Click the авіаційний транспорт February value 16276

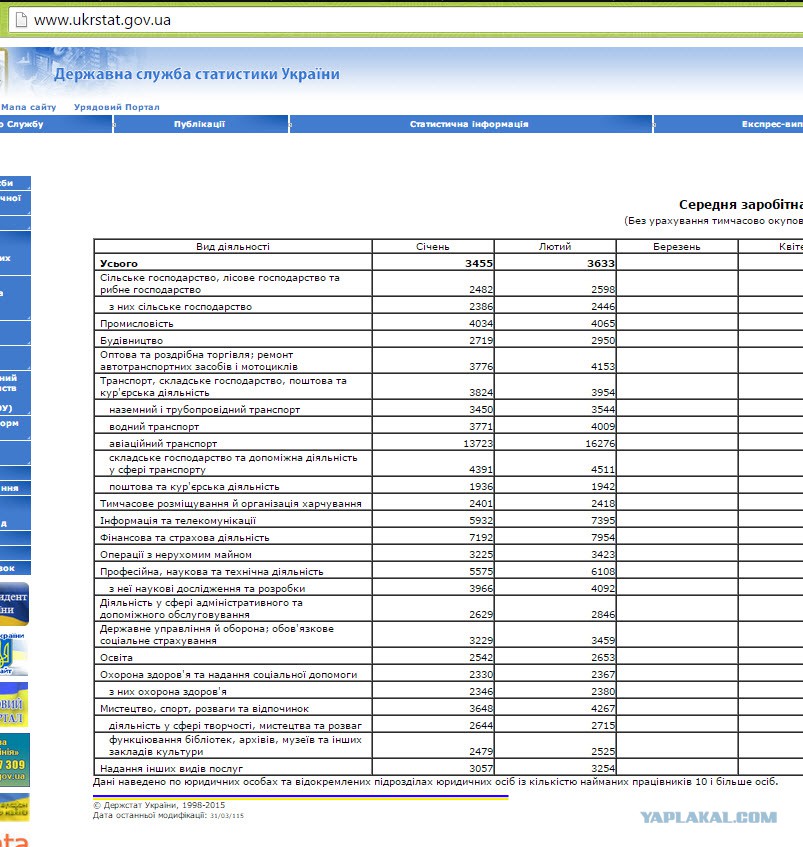(x=599, y=443)
